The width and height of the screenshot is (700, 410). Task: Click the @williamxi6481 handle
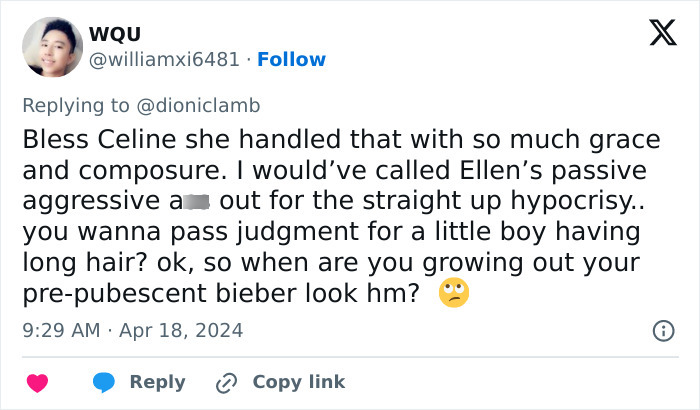(165, 60)
